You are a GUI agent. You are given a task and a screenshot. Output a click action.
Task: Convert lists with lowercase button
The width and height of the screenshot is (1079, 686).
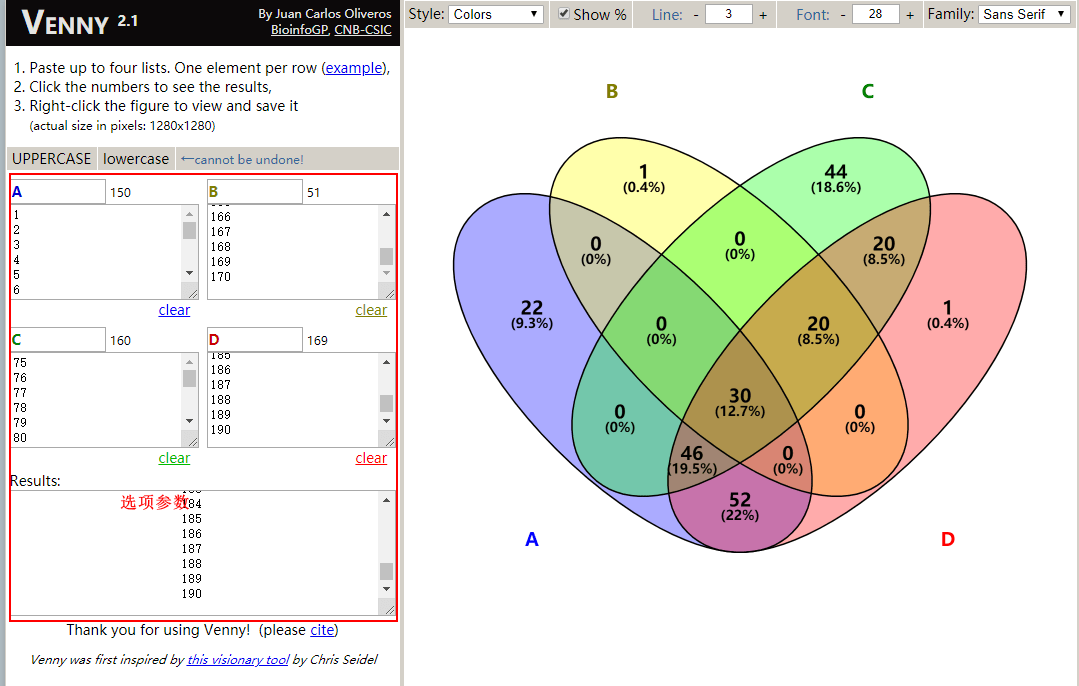click(136, 159)
